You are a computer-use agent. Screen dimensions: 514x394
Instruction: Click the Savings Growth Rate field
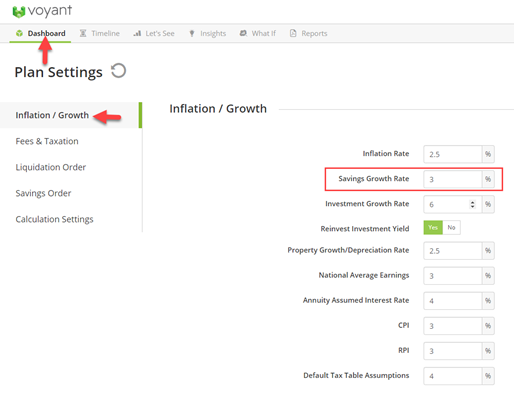tap(453, 179)
